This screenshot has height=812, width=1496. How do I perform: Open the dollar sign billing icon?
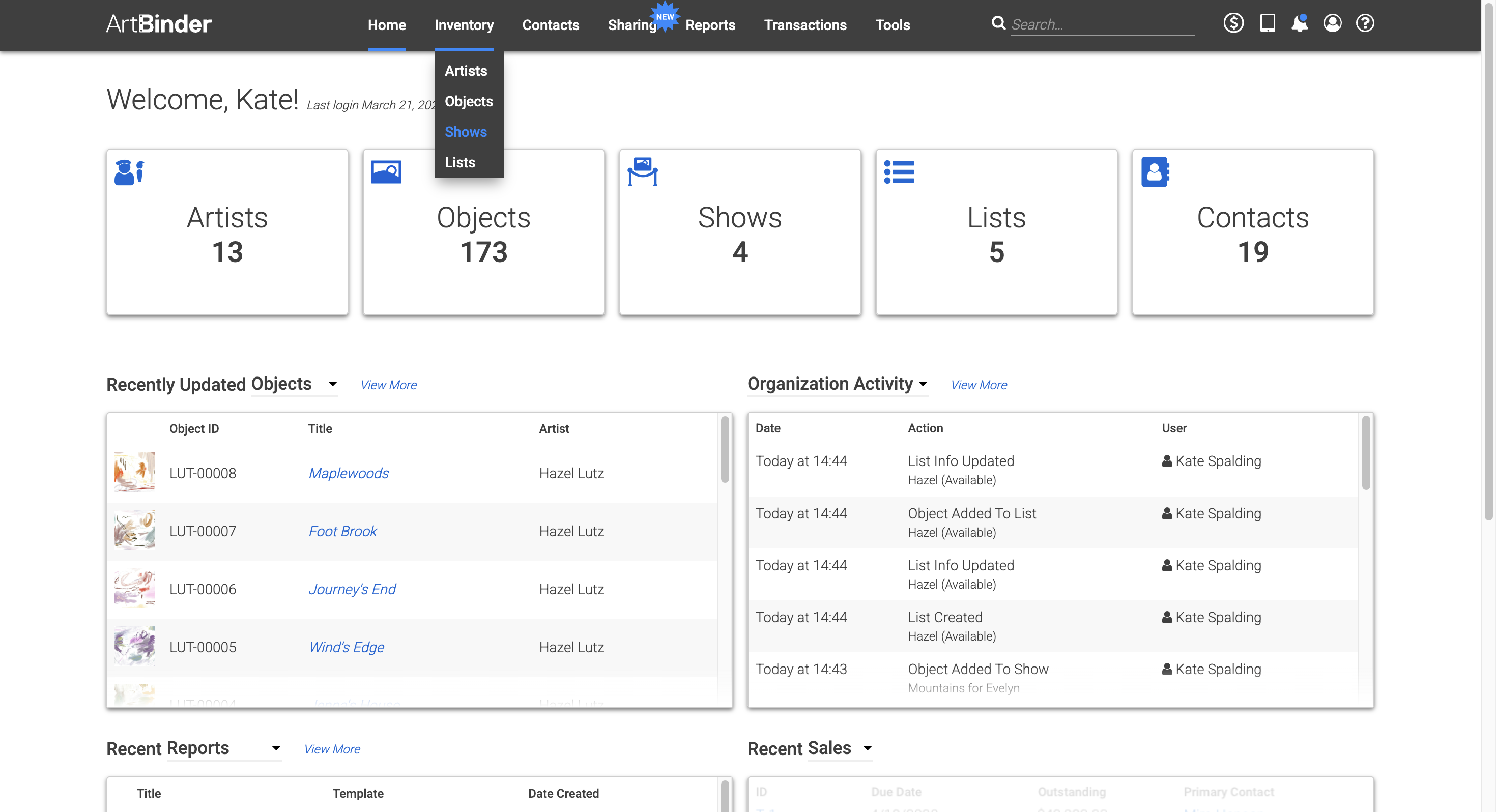coord(1233,23)
